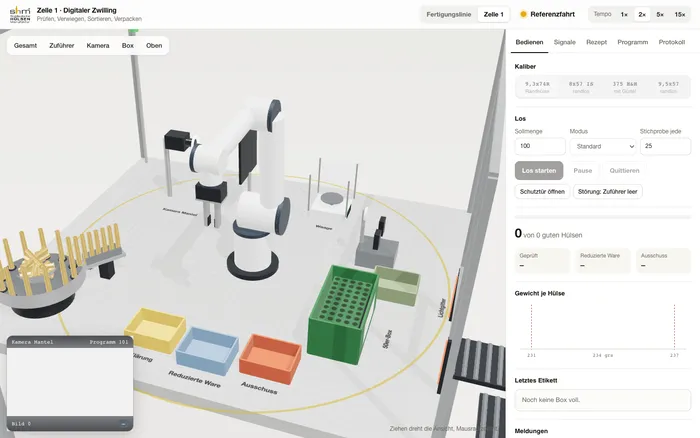Click 'Zelle 1 · Digitaler Zwilling' title
The width and height of the screenshot is (700, 438).
[77, 10]
